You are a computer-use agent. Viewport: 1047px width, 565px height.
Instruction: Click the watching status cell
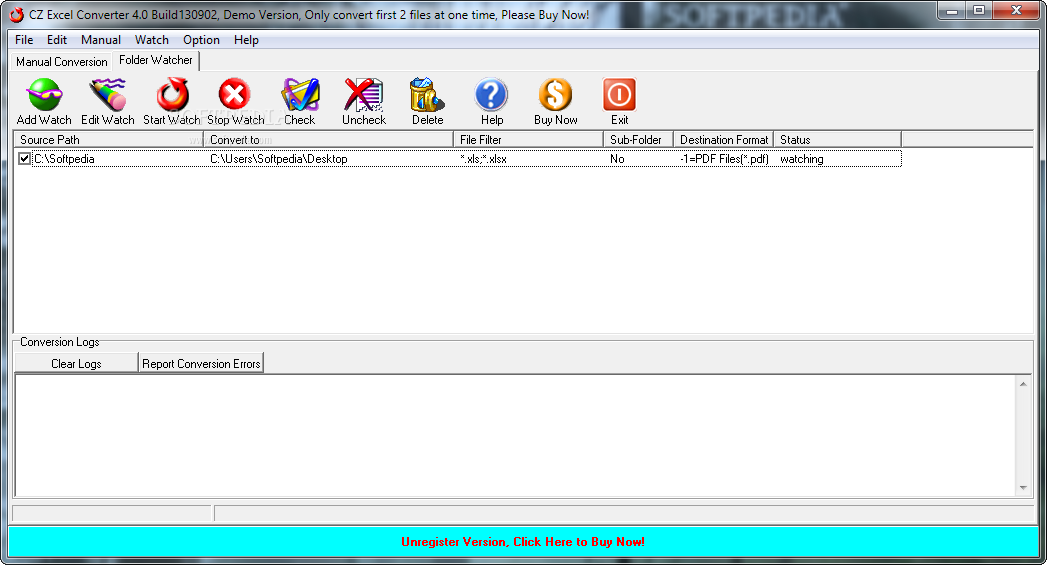coord(801,159)
